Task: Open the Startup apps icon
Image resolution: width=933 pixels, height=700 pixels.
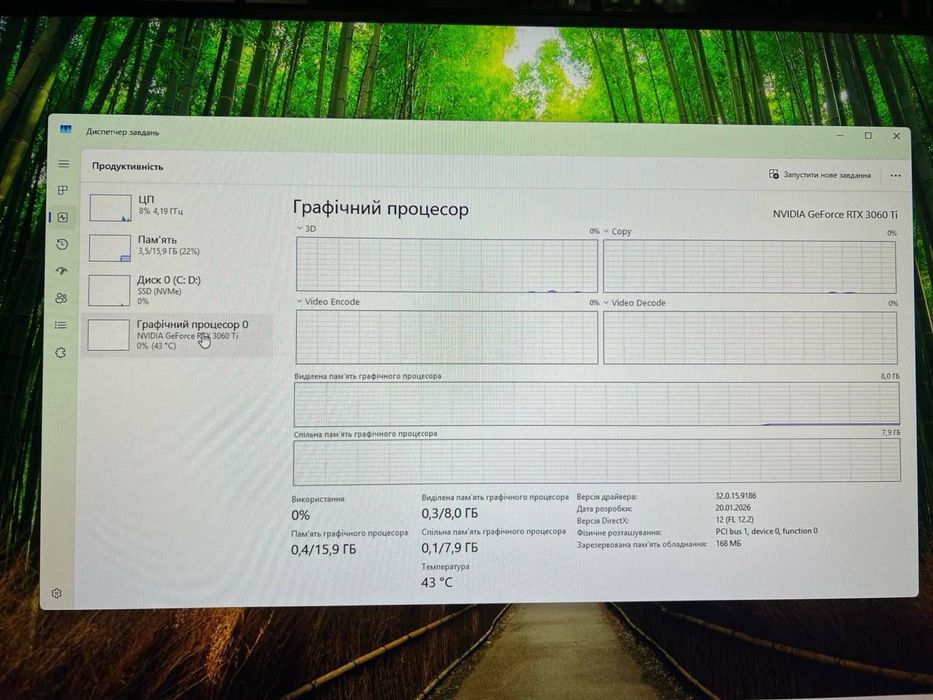Action: tap(62, 271)
